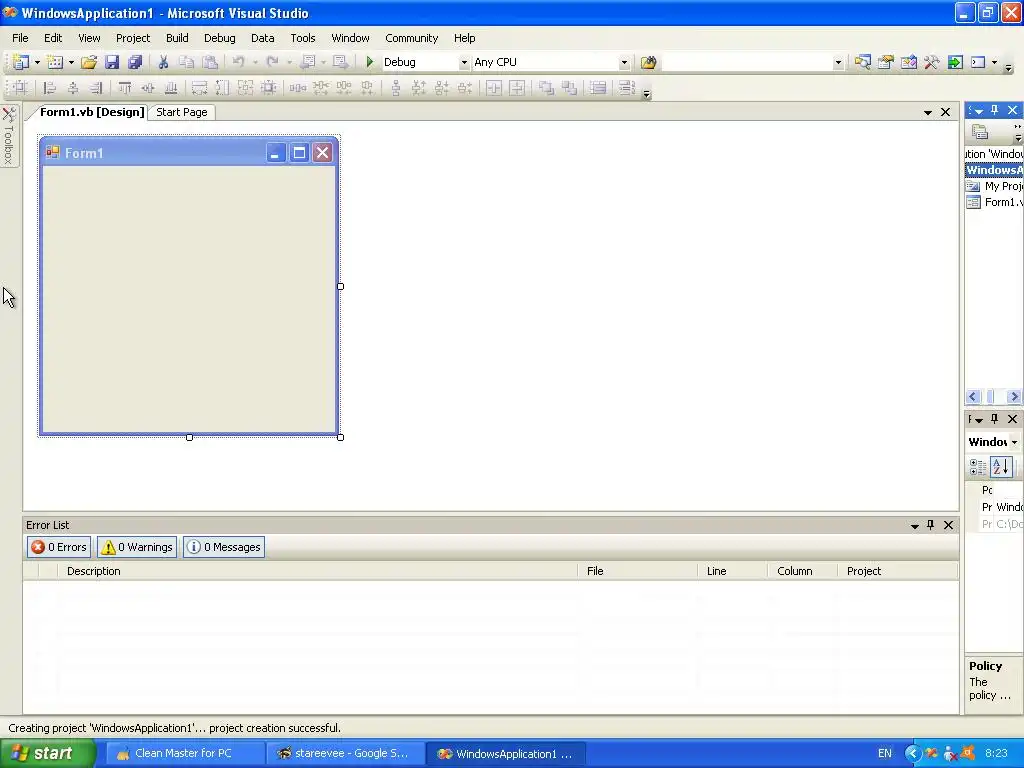Toggle the 0 Errors filter

59,547
